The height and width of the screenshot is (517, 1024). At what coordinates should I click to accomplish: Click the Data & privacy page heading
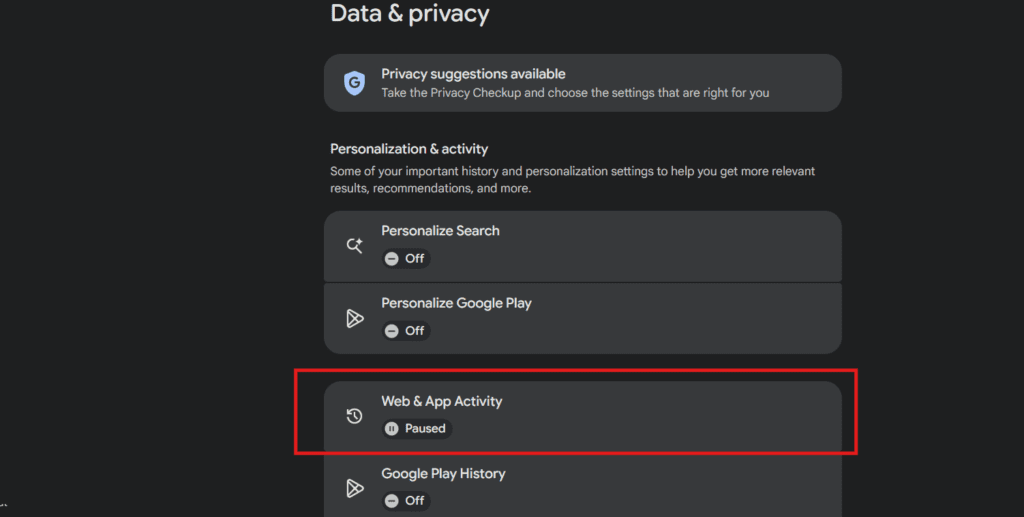409,14
